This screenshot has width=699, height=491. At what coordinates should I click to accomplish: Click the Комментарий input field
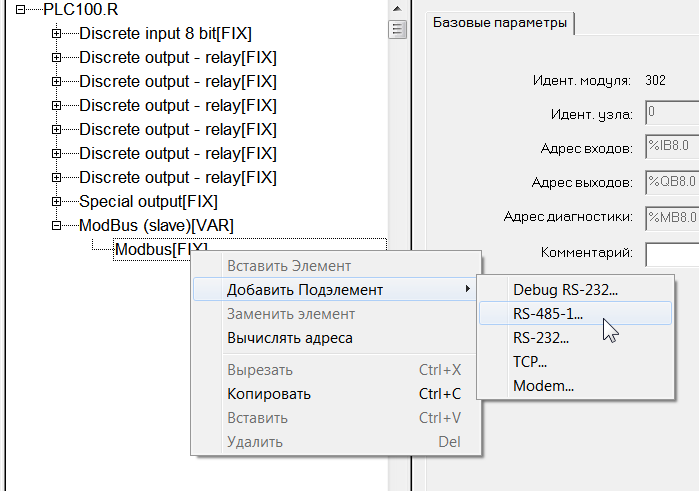click(x=671, y=254)
